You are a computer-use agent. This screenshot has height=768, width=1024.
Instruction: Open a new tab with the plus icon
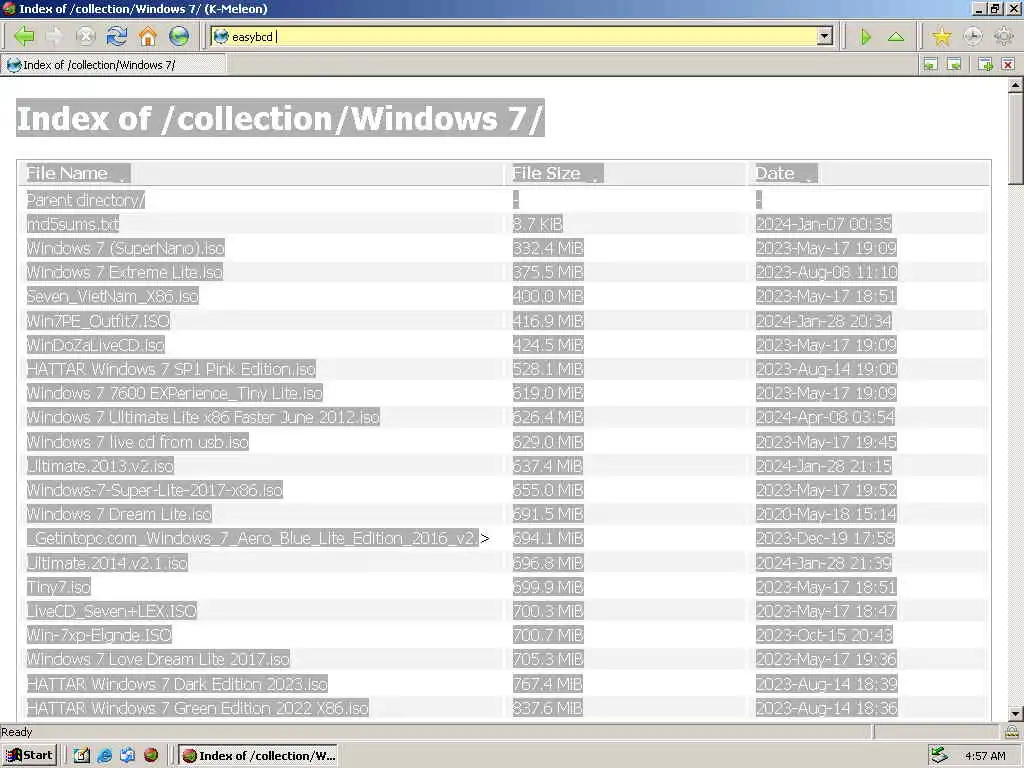pos(985,64)
